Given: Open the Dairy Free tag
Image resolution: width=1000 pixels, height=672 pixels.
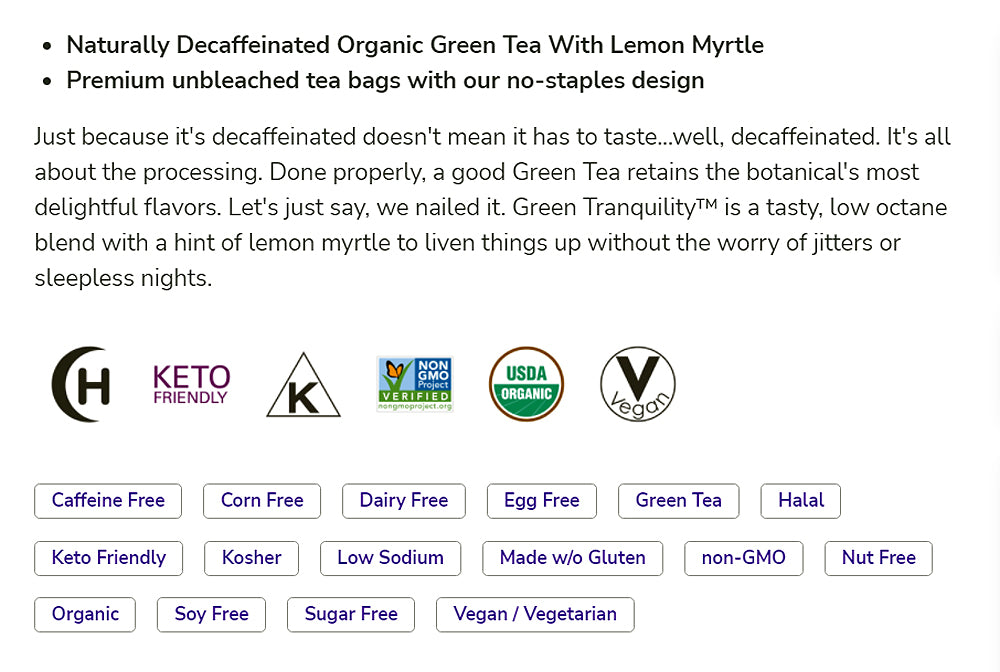Looking at the screenshot, I should point(404,501).
